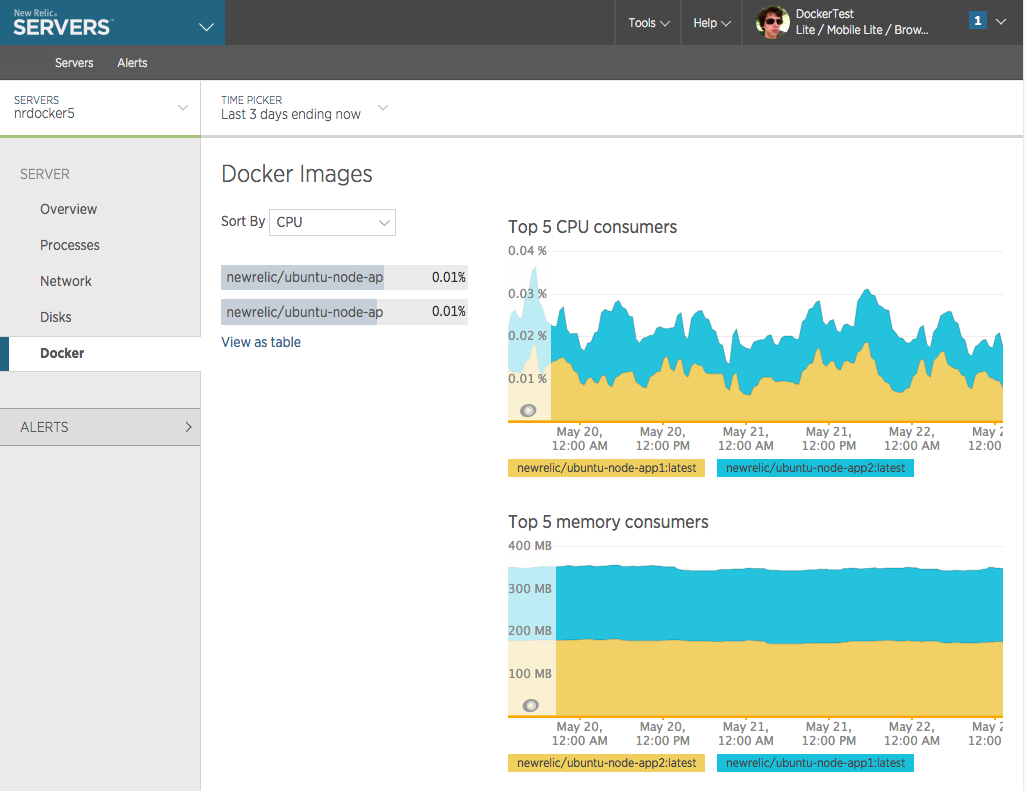
Task: Toggle app2:latest legend in CPU chart
Action: click(815, 468)
